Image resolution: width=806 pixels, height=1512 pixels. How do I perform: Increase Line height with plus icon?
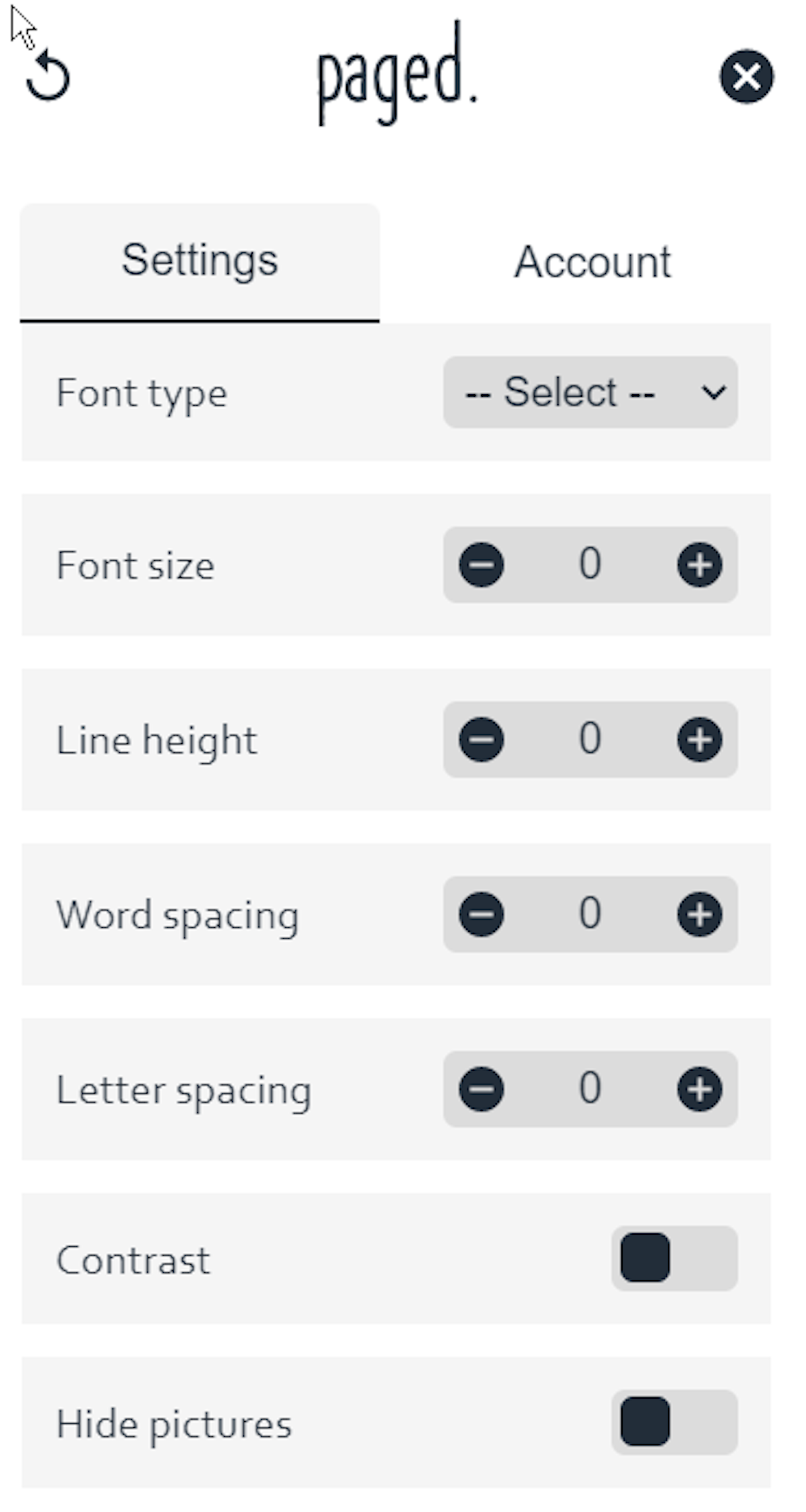(x=699, y=739)
